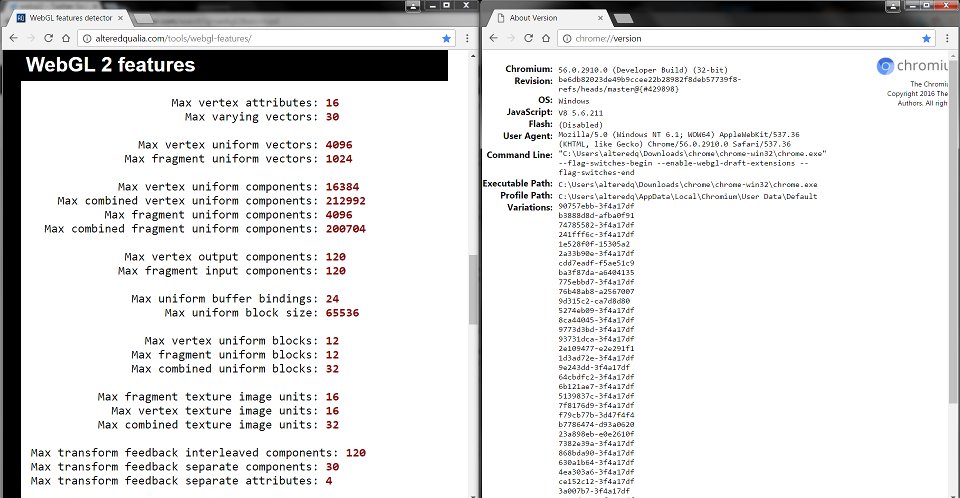
Task: Select the OS value Windows
Action: 574,101
